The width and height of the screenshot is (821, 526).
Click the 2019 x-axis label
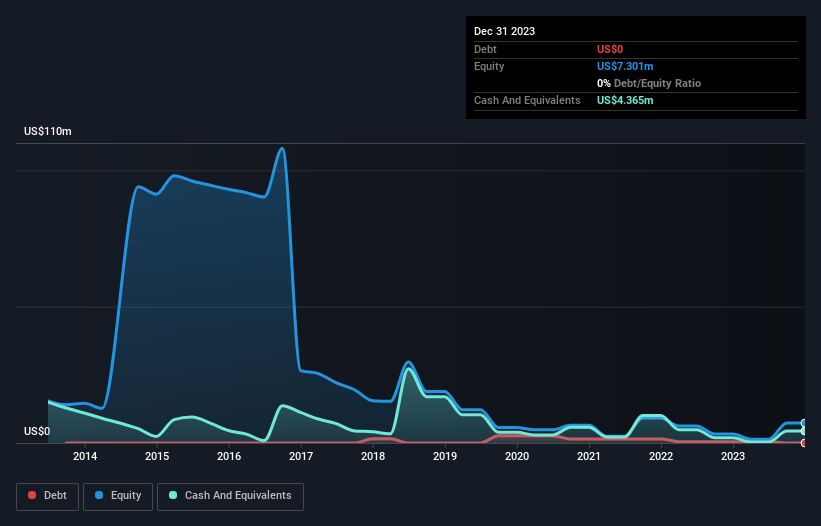point(445,456)
